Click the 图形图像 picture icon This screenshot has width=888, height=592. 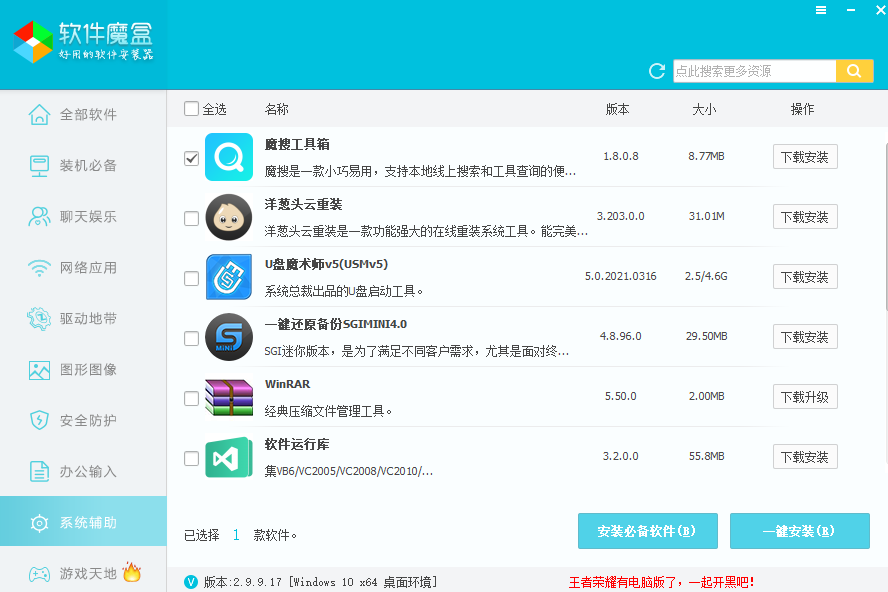pyautogui.click(x=39, y=370)
